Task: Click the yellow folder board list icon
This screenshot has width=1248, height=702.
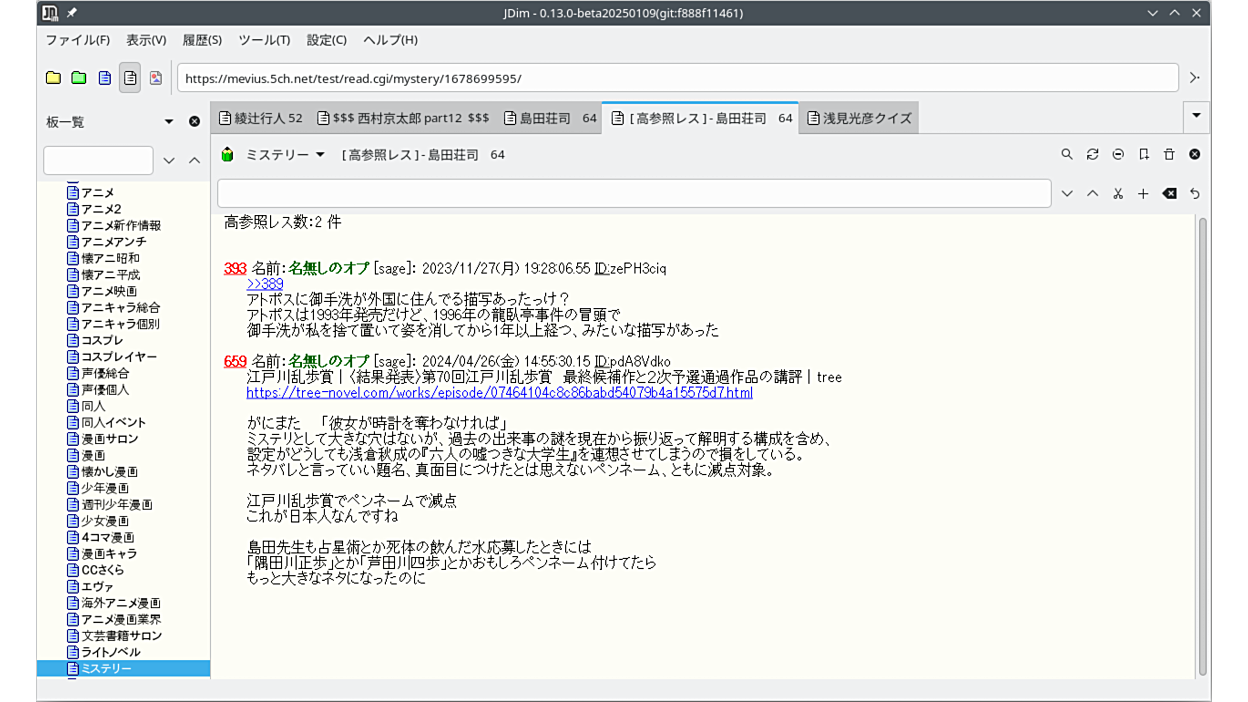Action: click(53, 78)
